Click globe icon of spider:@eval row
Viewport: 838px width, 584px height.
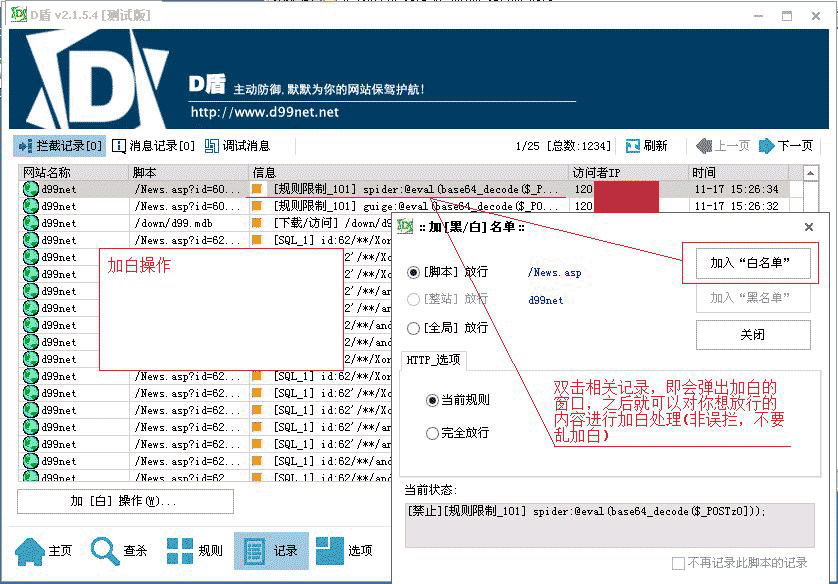click(30, 189)
